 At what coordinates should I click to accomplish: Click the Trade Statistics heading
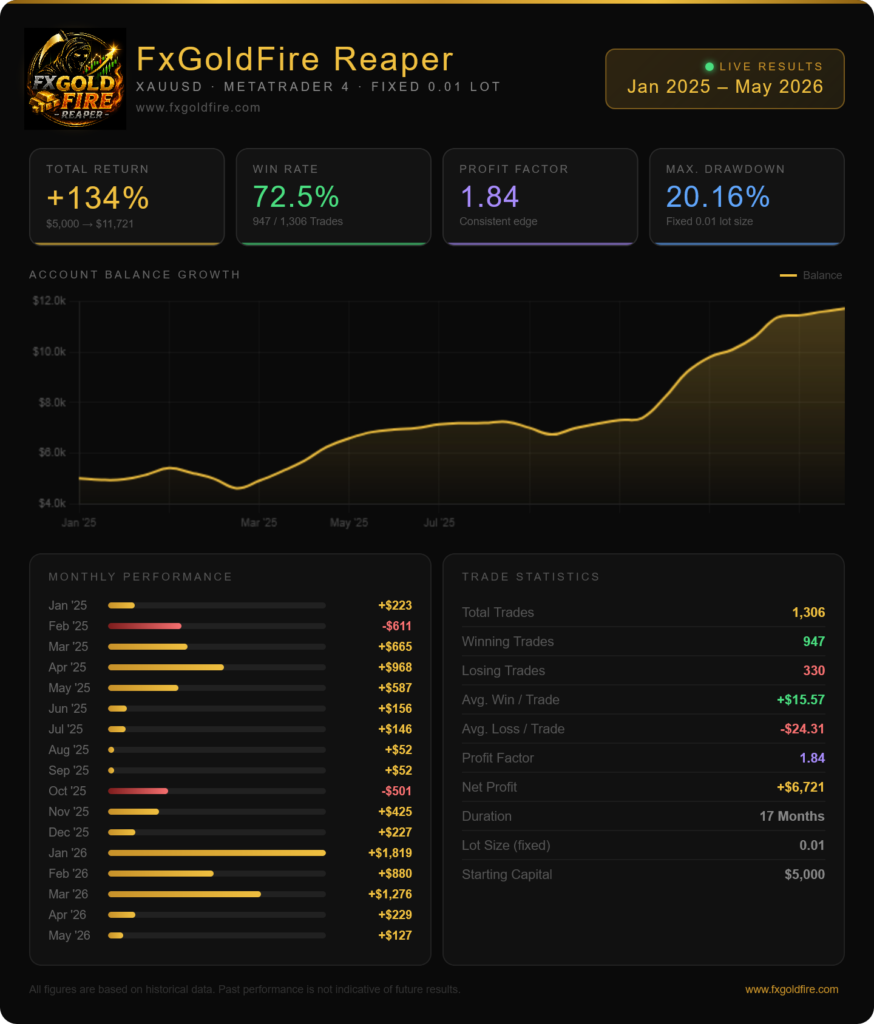(530, 577)
